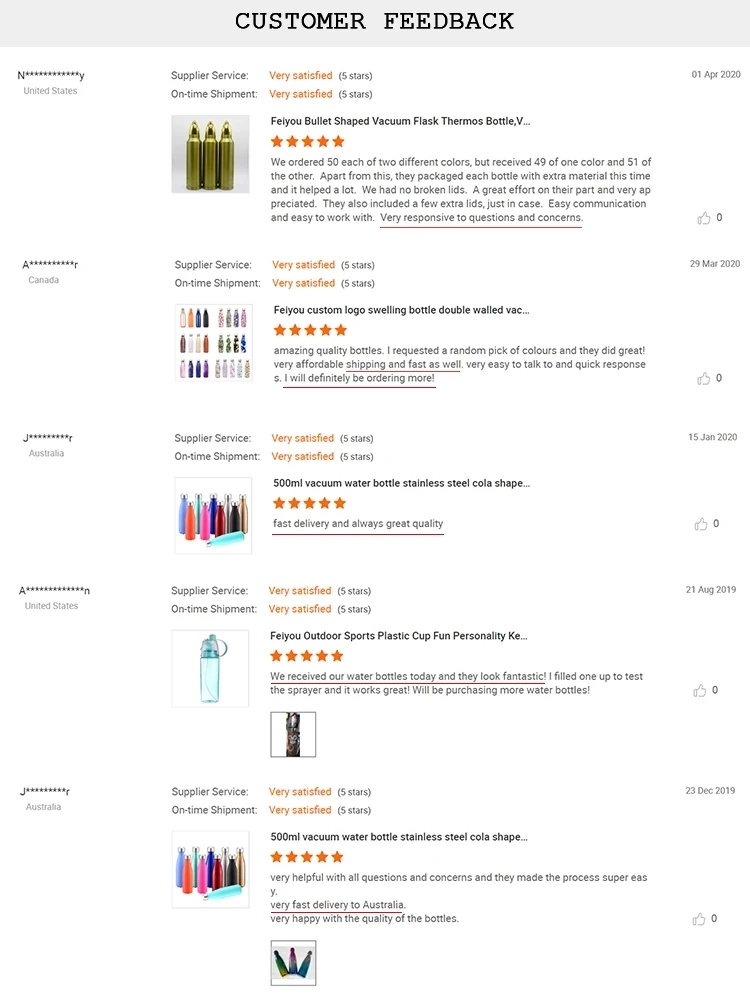The height and width of the screenshot is (1000, 750).
Task: Like the 29 Mar 2020 review
Action: pyautogui.click(x=704, y=378)
